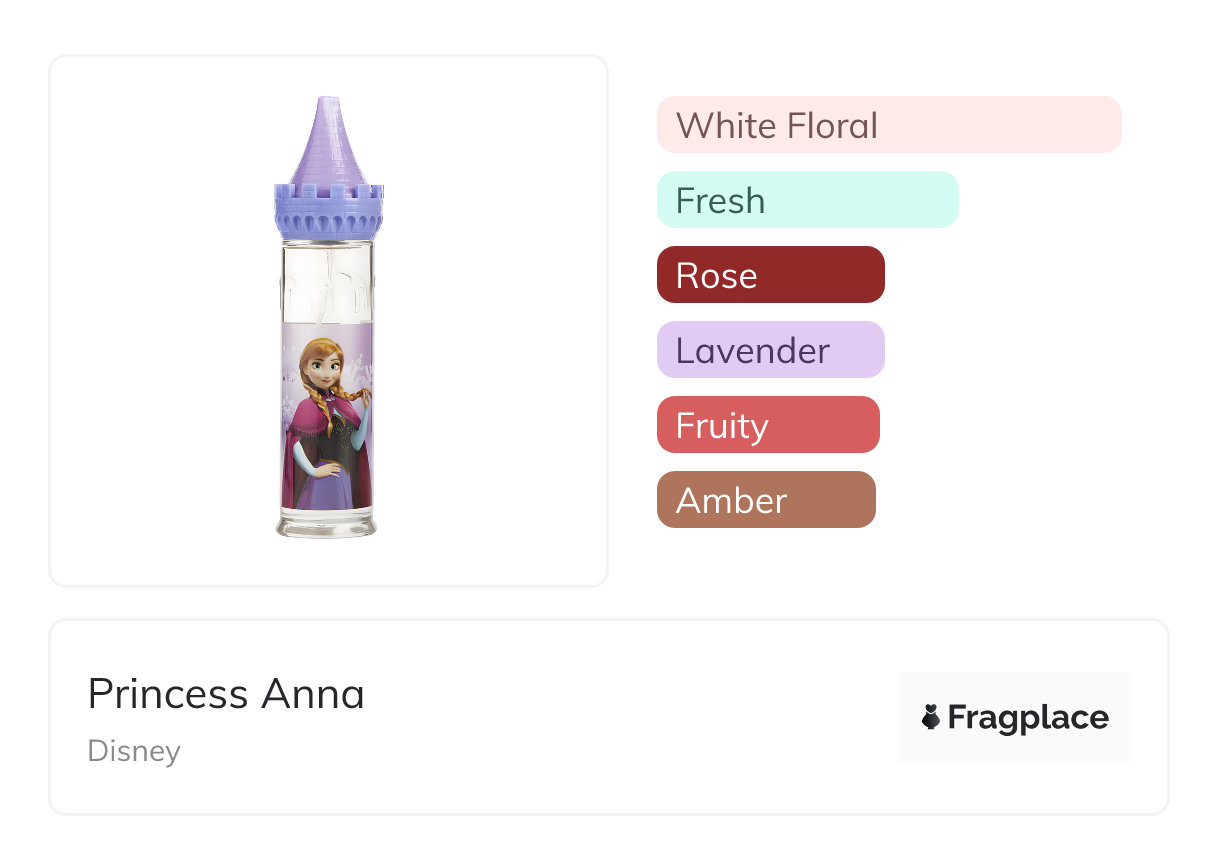Click the brown Amber accord bar
The width and height of the screenshot is (1218, 864).
(765, 500)
